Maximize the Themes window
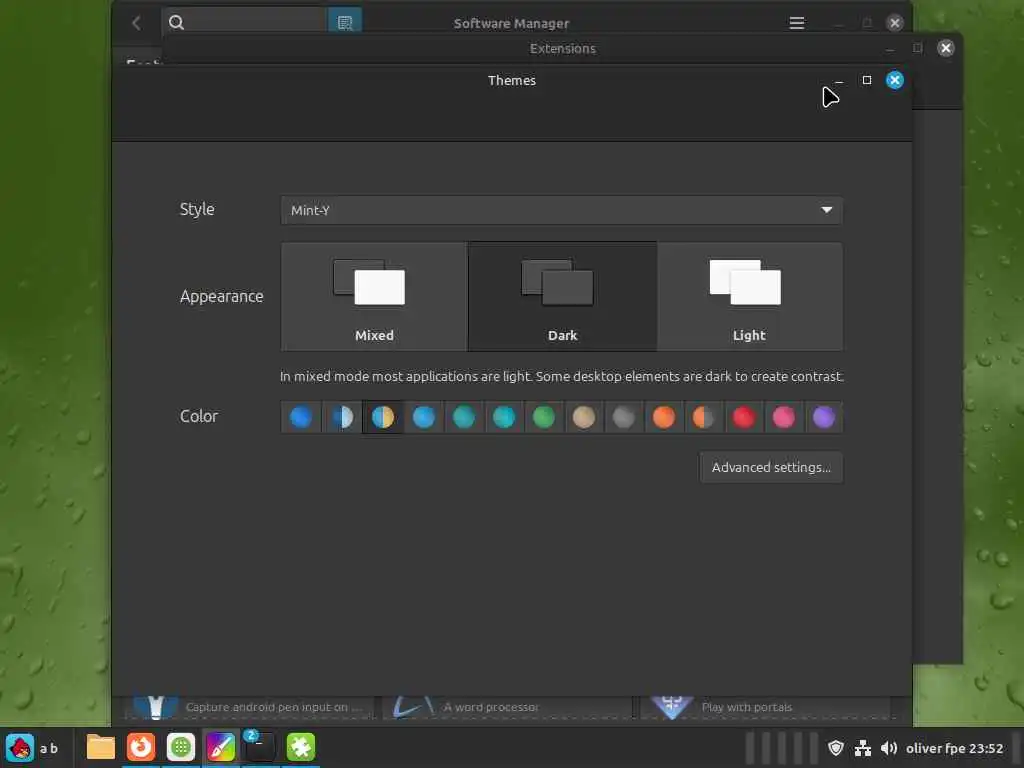 click(x=867, y=80)
